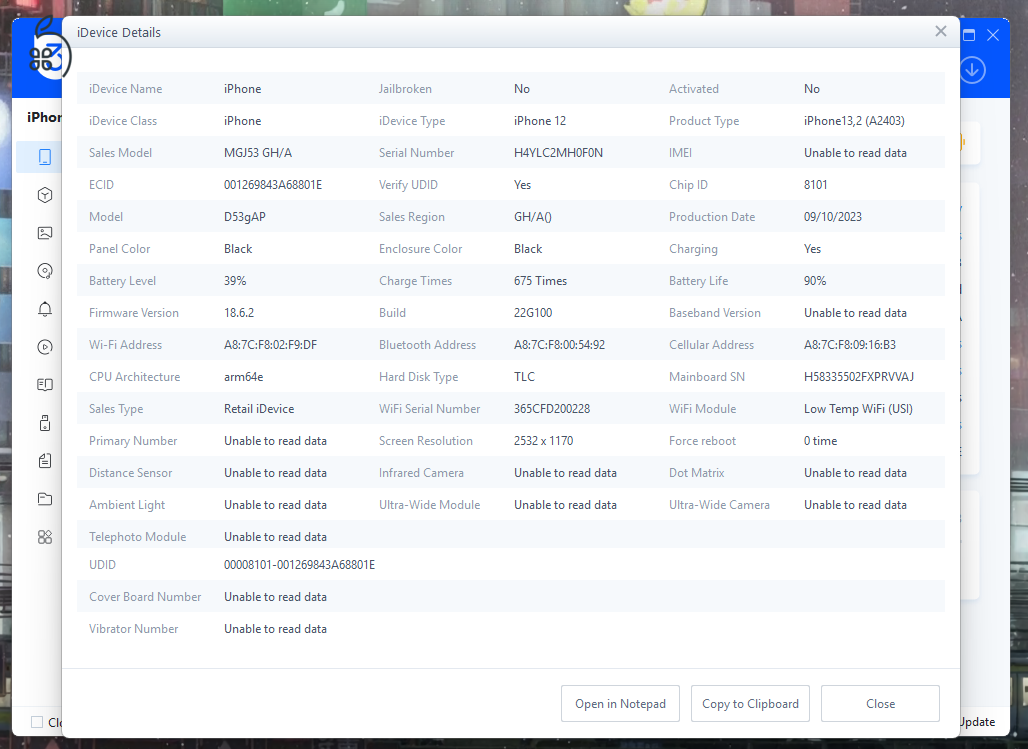Image resolution: width=1028 pixels, height=749 pixels.
Task: Open the apps cube sidebar icon
Action: (x=45, y=195)
